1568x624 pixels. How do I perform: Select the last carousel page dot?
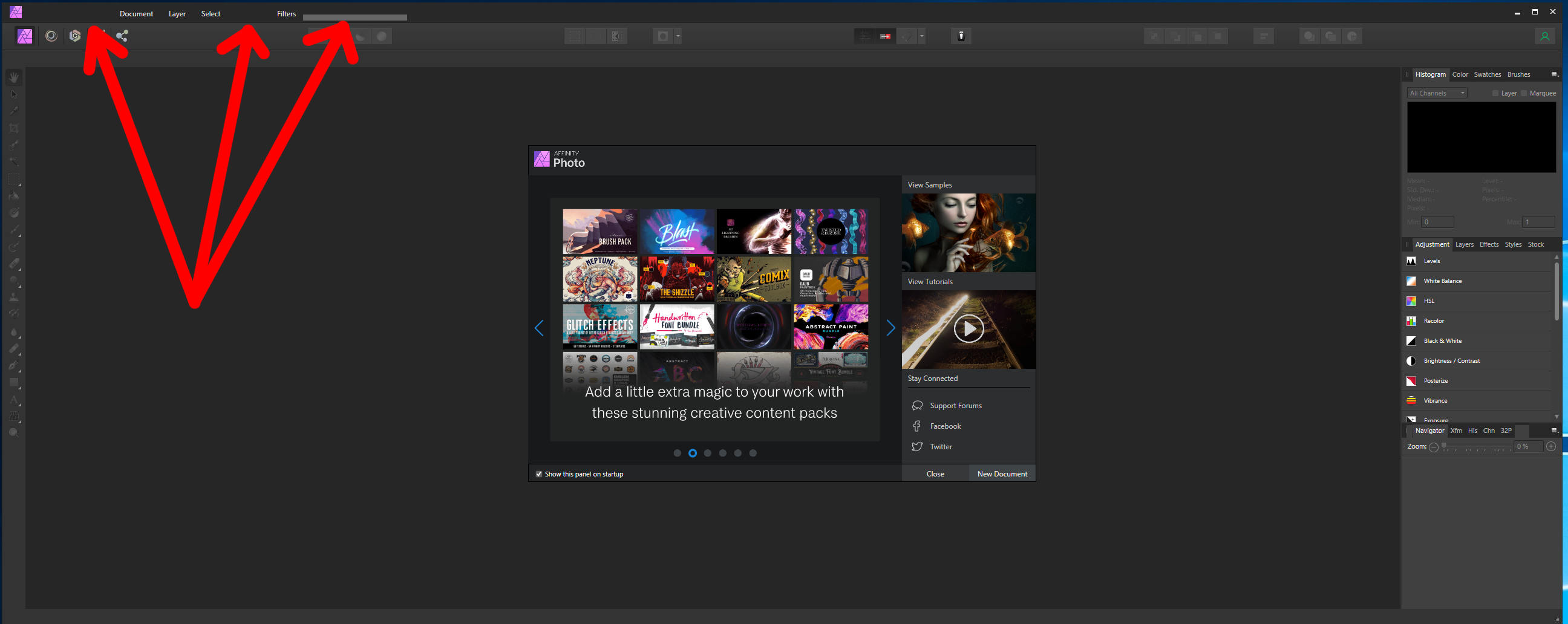click(x=753, y=453)
